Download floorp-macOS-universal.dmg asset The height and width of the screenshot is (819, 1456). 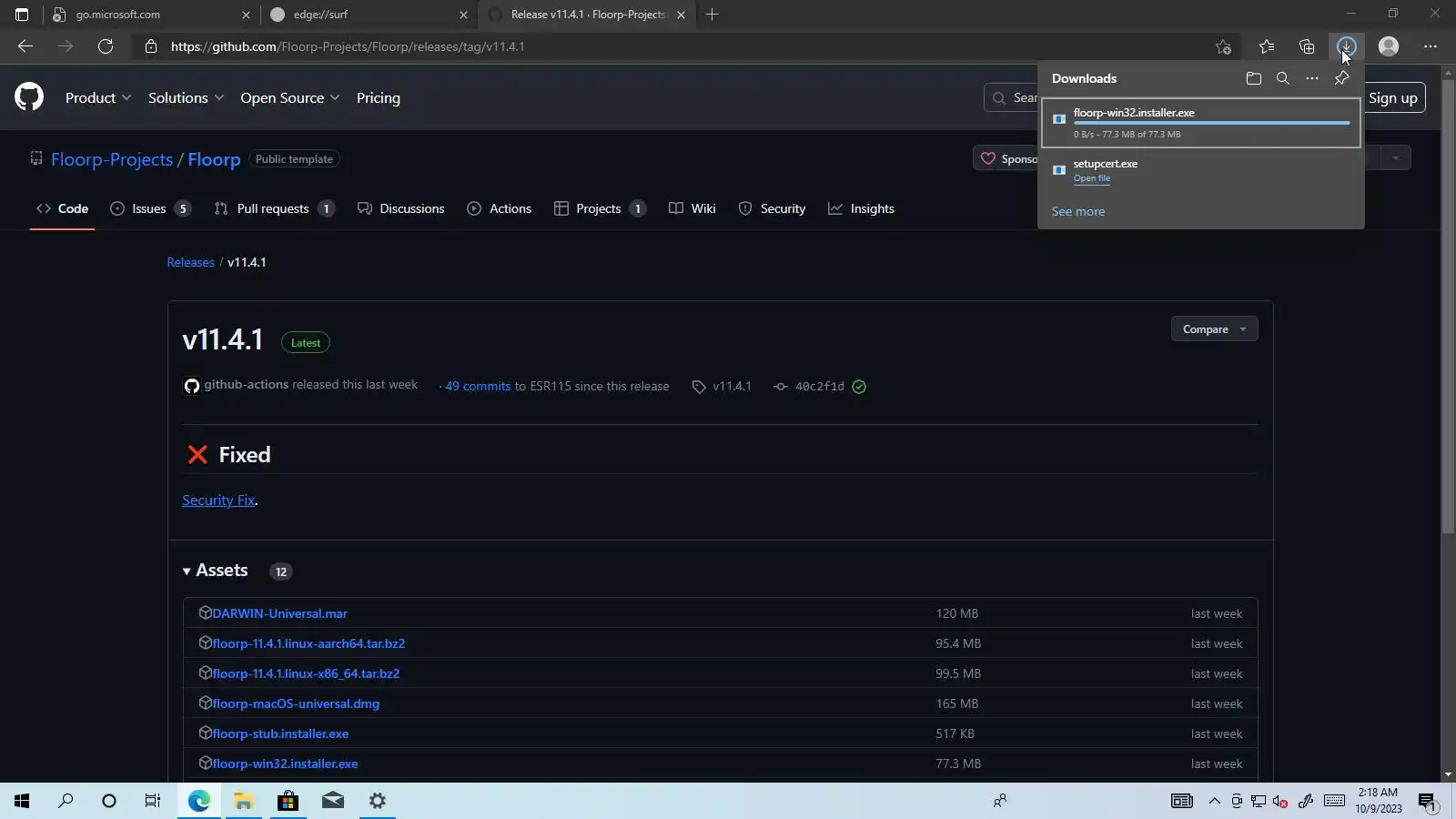(296, 703)
